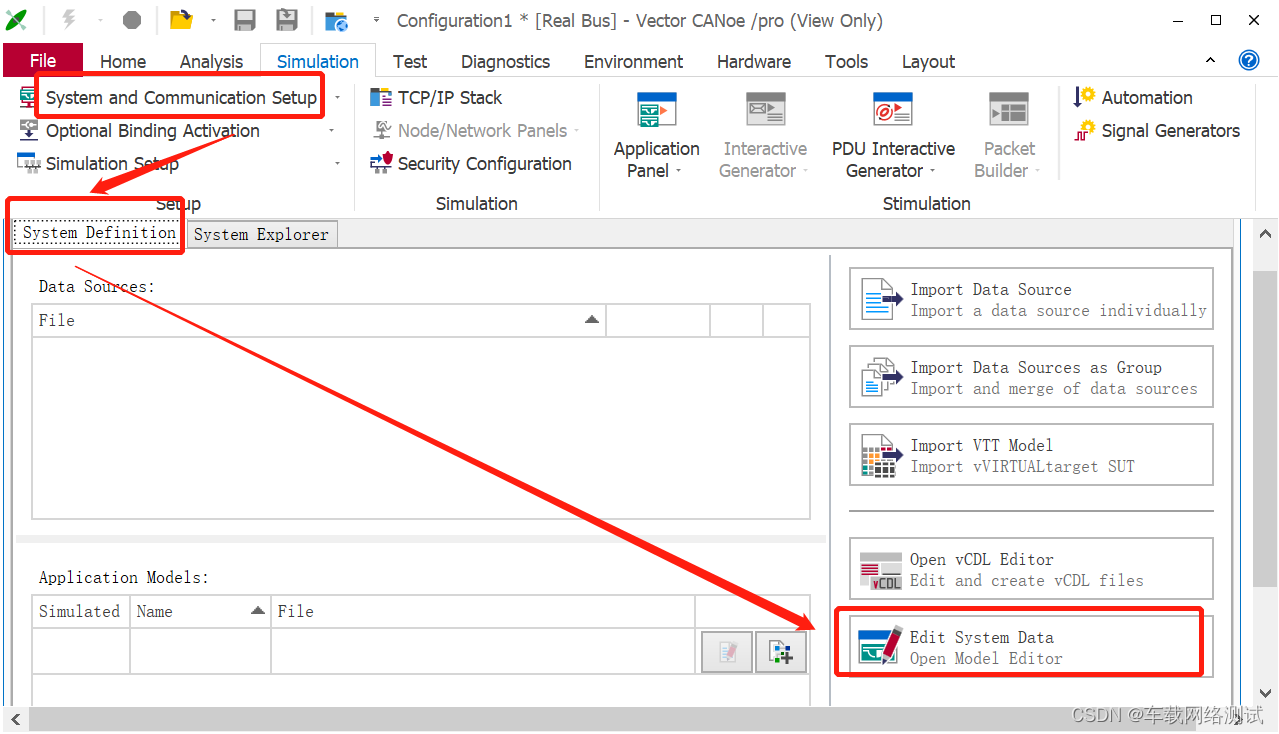Image resolution: width=1279 pixels, height=734 pixels.
Task: Open the Diagnostics ribbon tab
Action: pos(505,62)
